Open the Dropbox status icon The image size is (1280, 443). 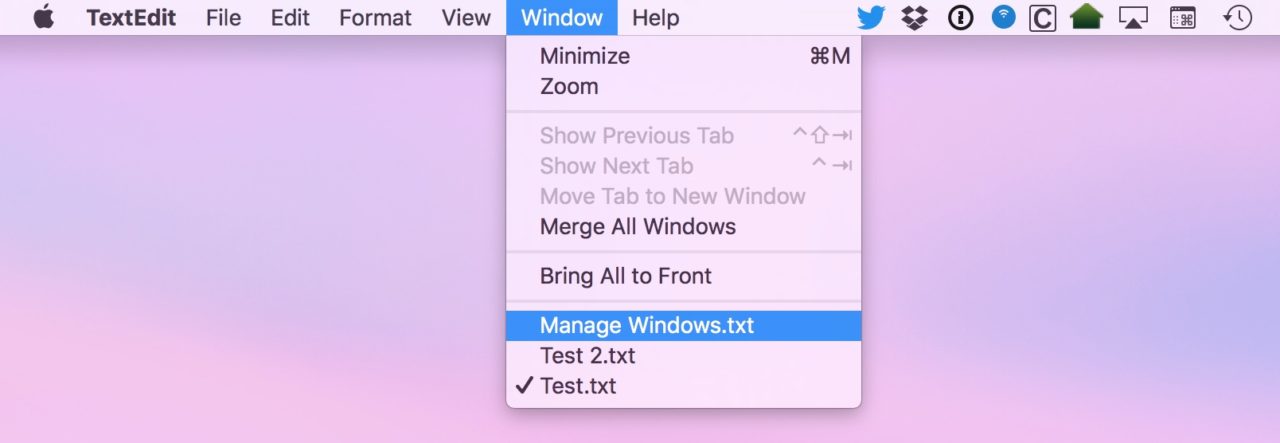pyautogui.click(x=914, y=17)
